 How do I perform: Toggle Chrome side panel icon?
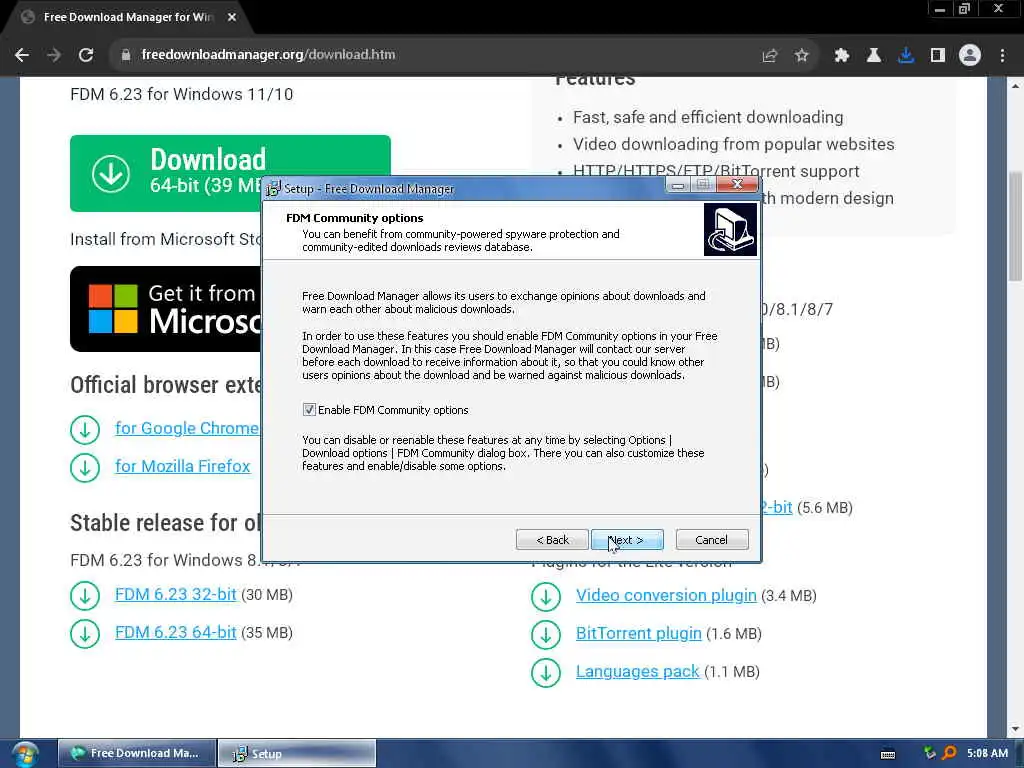point(938,56)
